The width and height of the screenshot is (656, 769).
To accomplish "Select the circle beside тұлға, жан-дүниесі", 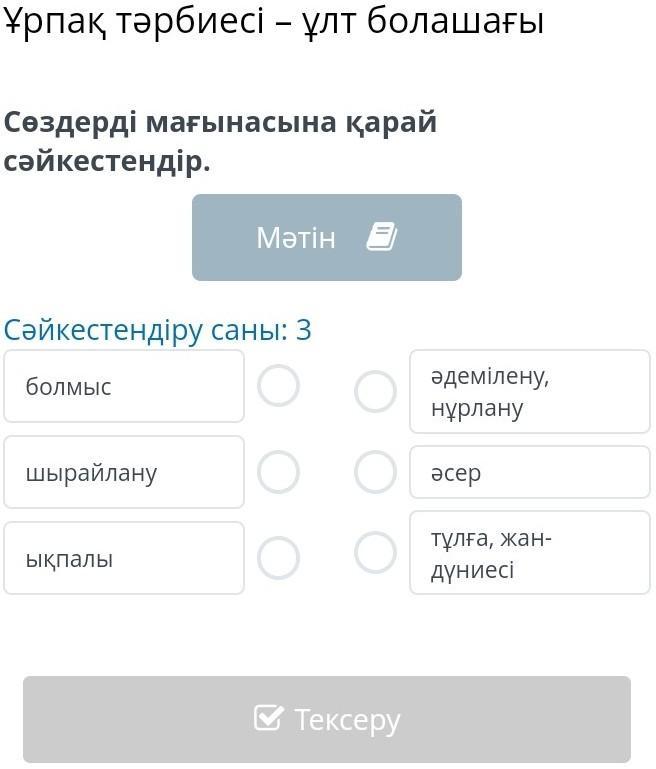I will click(375, 552).
